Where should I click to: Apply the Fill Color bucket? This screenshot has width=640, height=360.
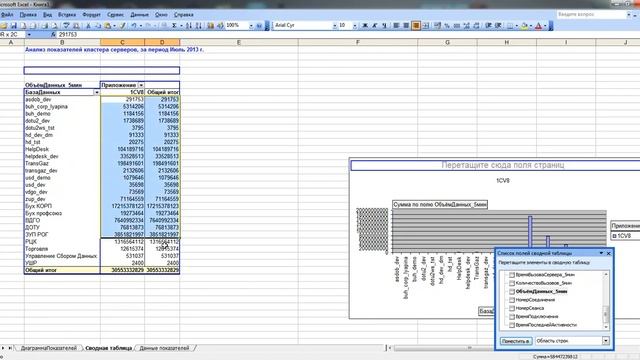click(x=524, y=26)
